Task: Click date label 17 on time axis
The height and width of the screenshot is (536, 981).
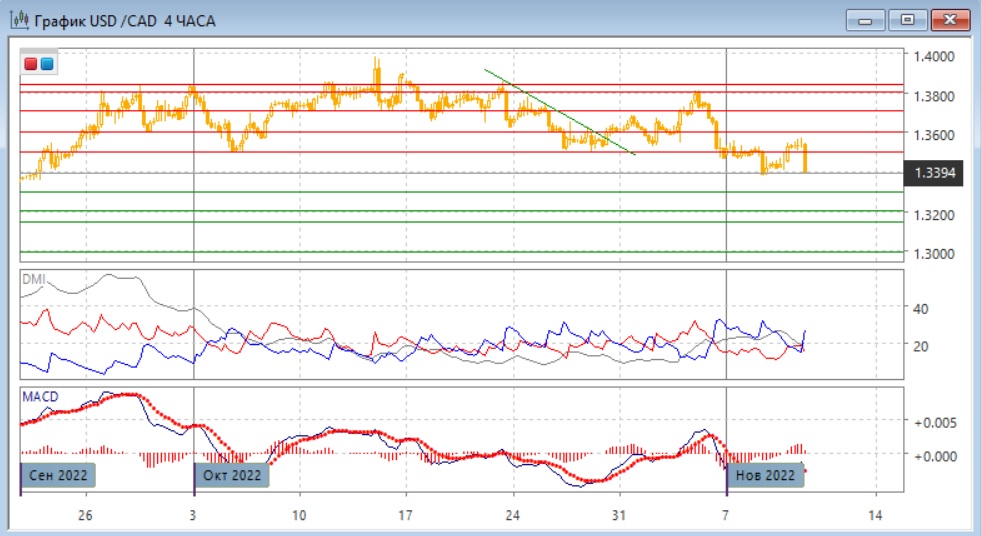Action: point(405,516)
